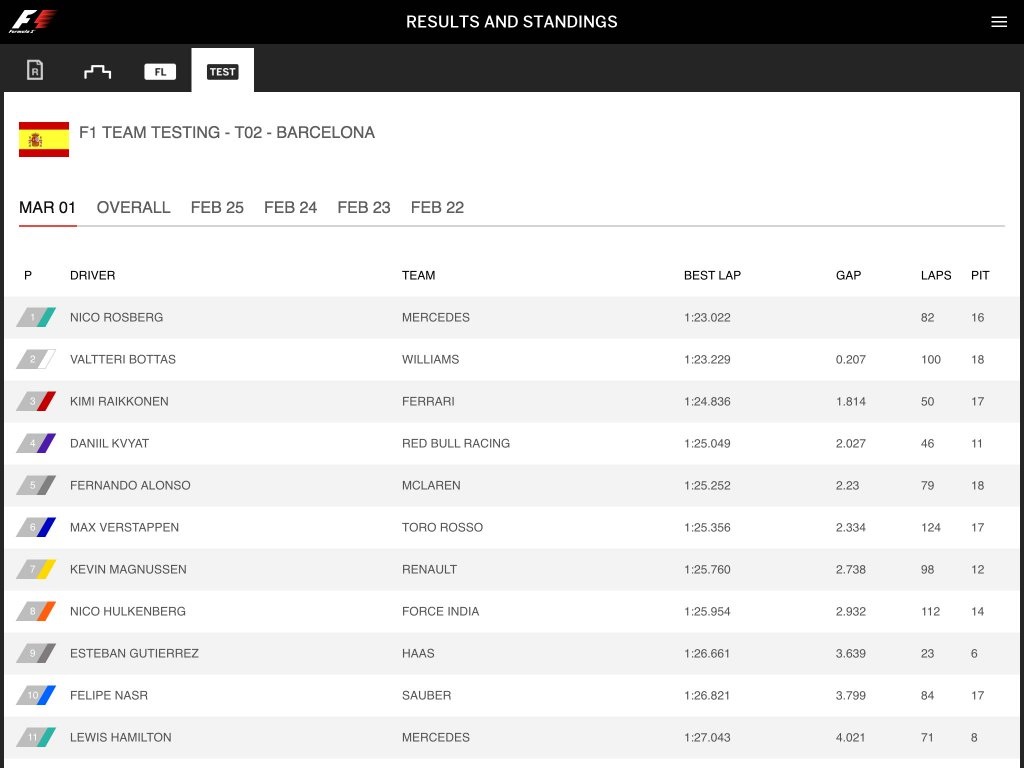Open the FEB 25 results tab

tap(217, 208)
